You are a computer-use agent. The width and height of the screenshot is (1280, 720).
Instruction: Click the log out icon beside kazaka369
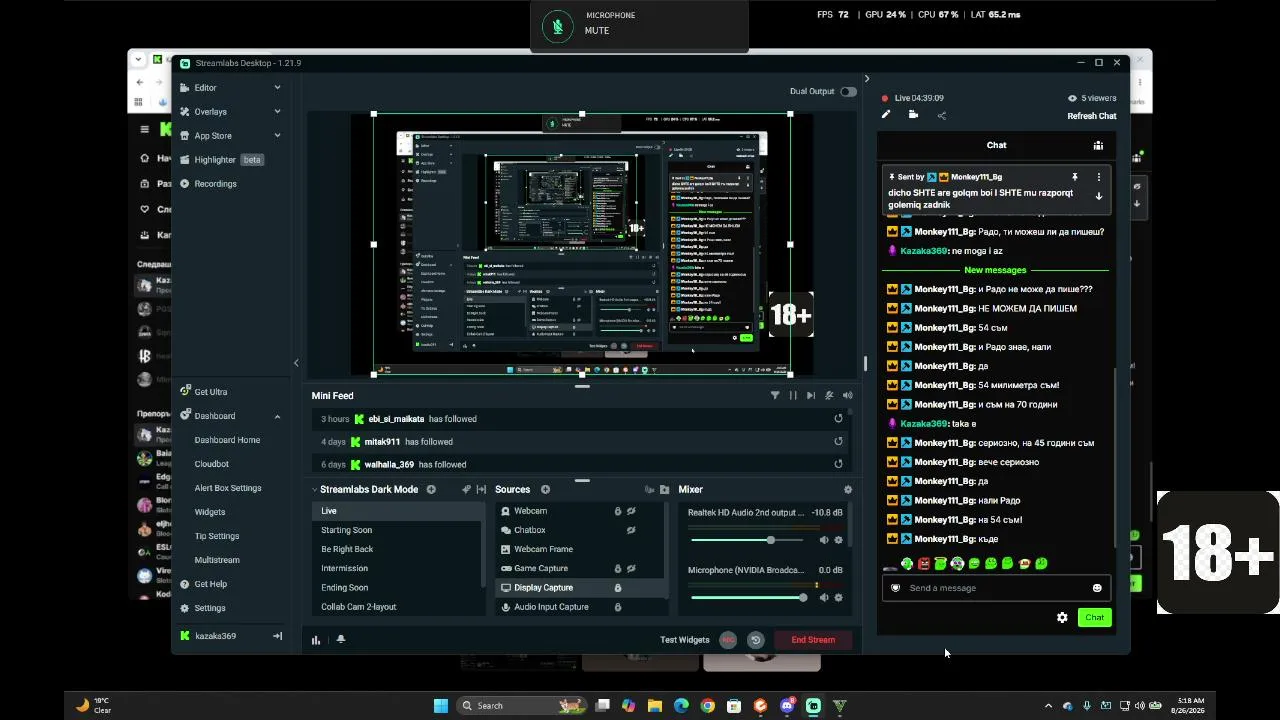point(277,636)
